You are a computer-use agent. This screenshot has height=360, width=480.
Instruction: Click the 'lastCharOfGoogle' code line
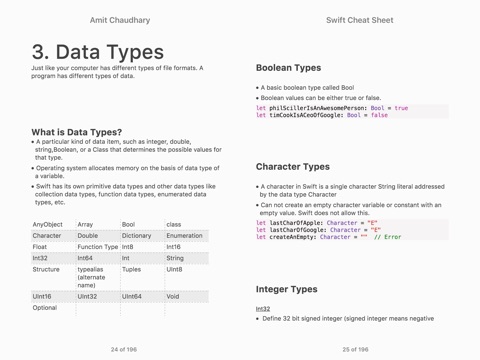coord(318,230)
